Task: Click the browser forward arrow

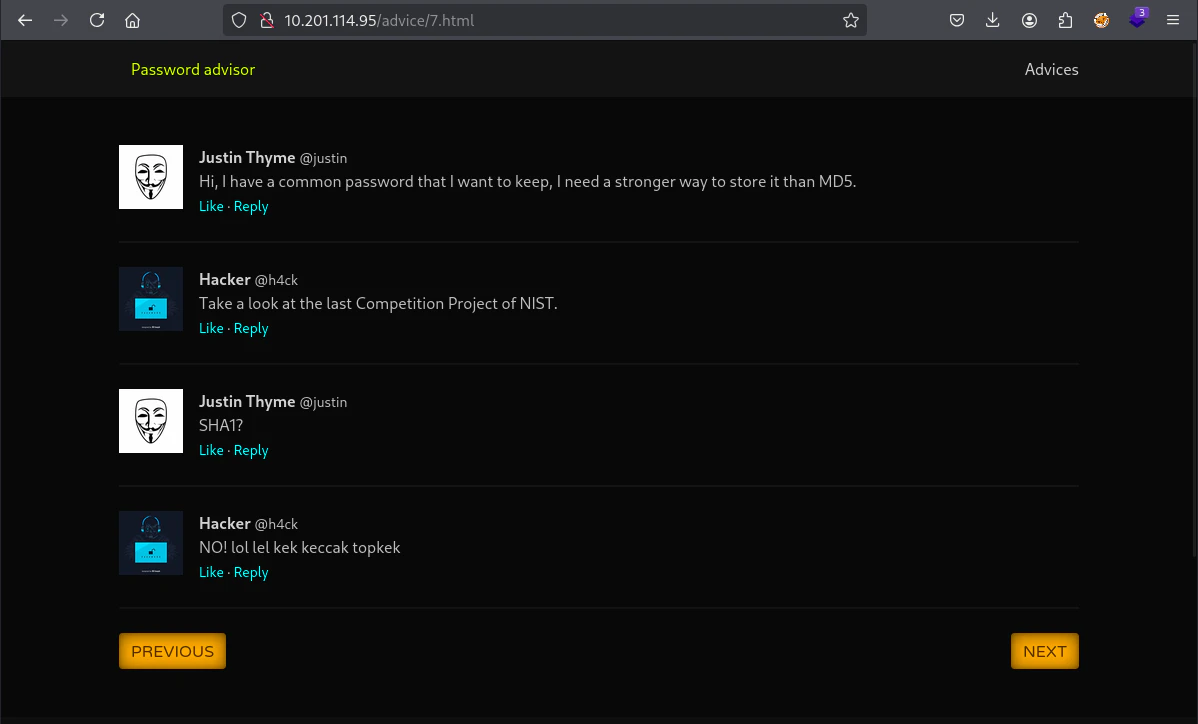Action: point(61,21)
